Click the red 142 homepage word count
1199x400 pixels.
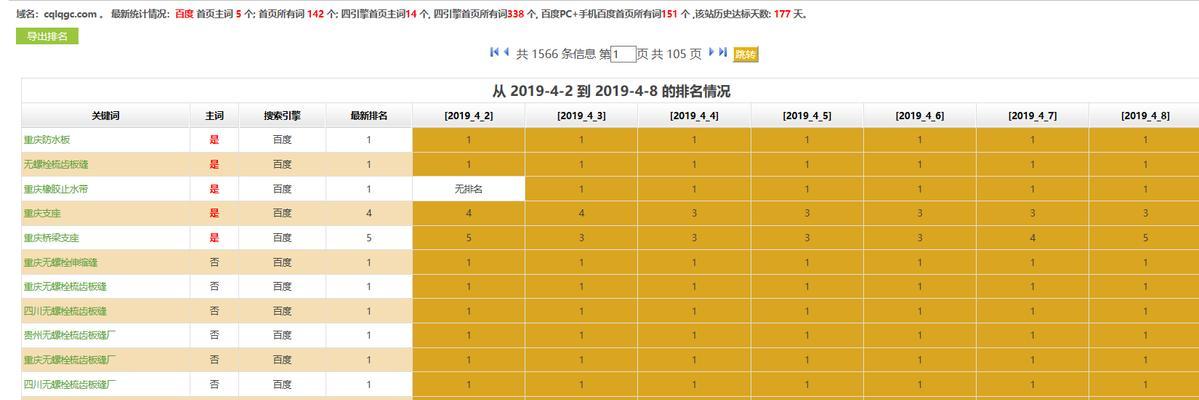point(315,14)
